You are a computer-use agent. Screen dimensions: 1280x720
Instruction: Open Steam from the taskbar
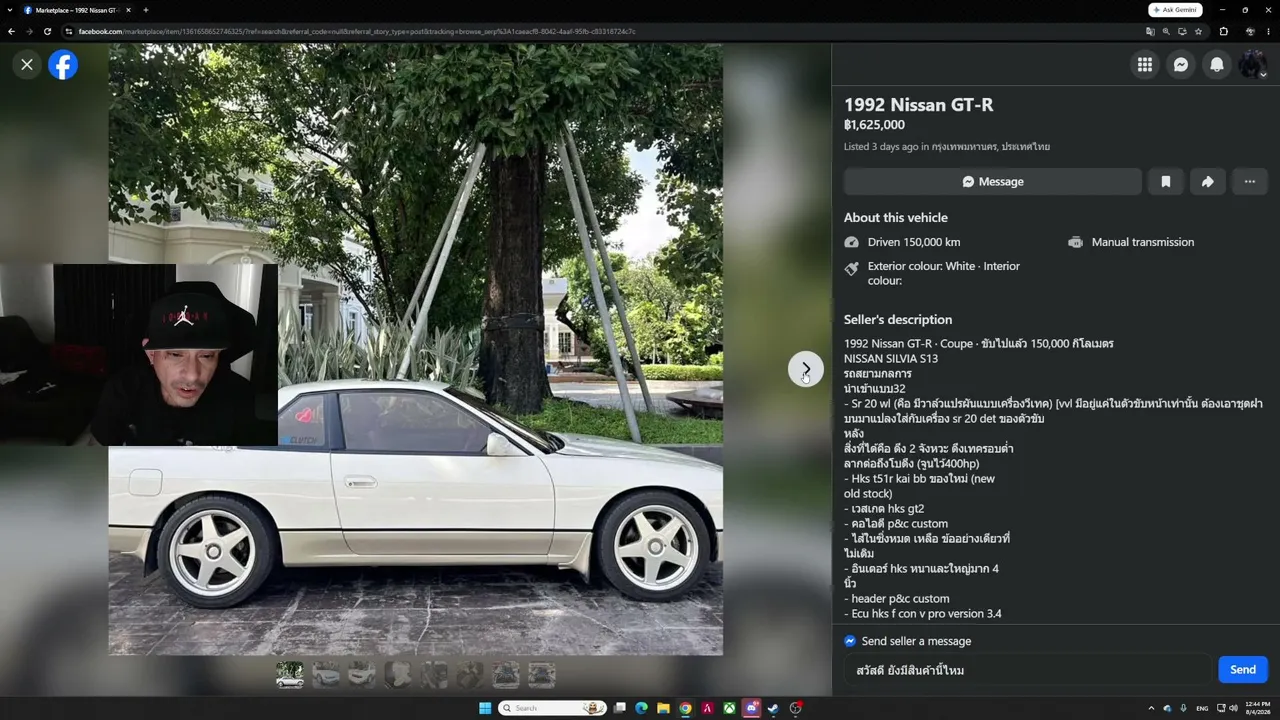coord(773,708)
